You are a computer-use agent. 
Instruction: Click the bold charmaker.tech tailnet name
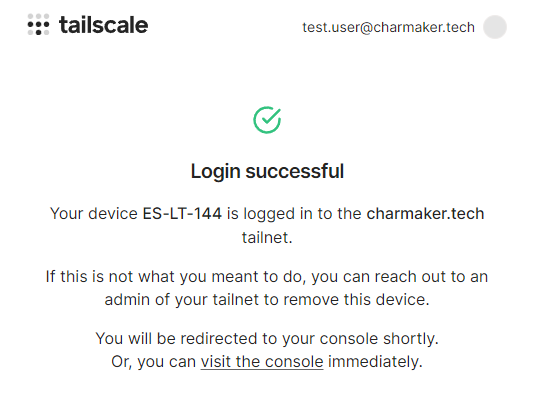click(x=425, y=214)
